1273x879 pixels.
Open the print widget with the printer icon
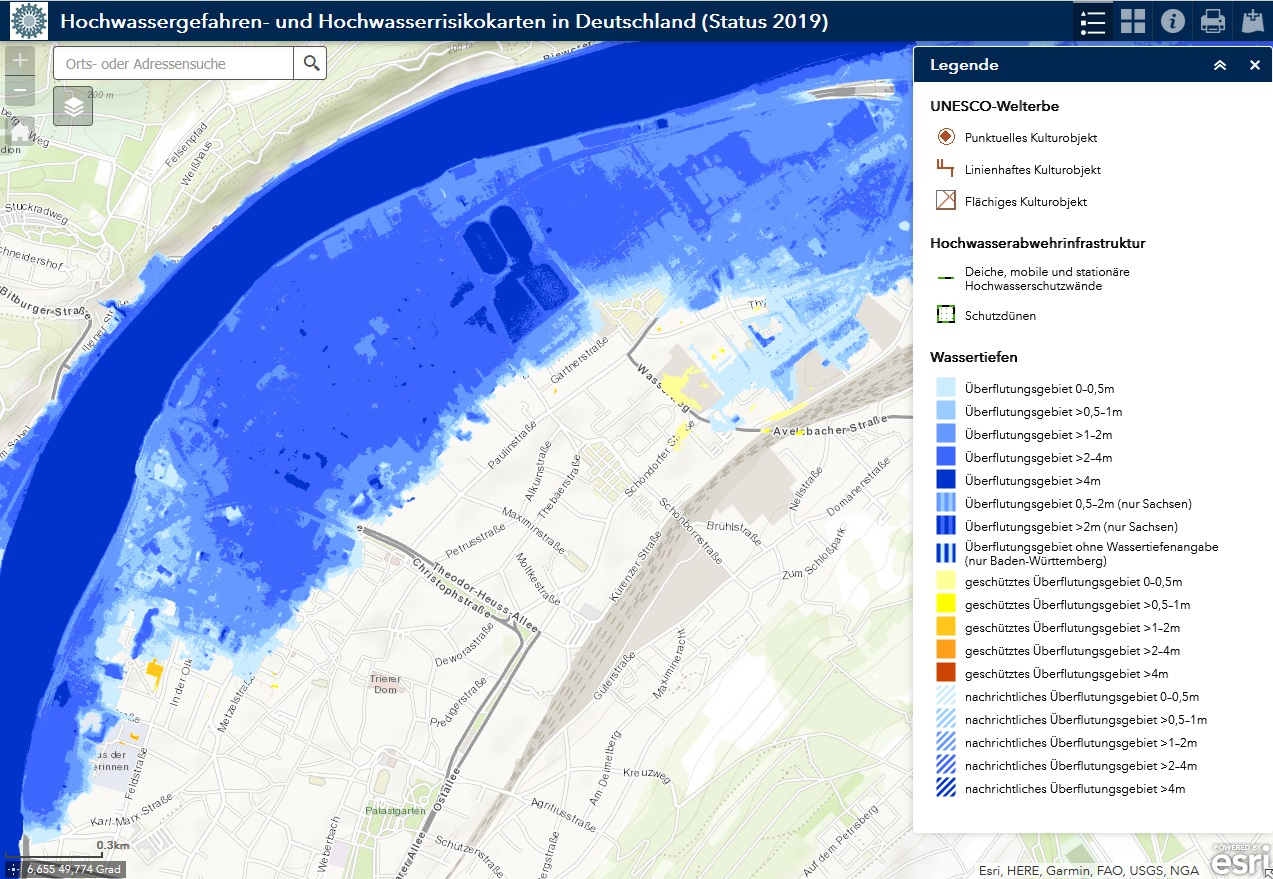click(x=1213, y=21)
